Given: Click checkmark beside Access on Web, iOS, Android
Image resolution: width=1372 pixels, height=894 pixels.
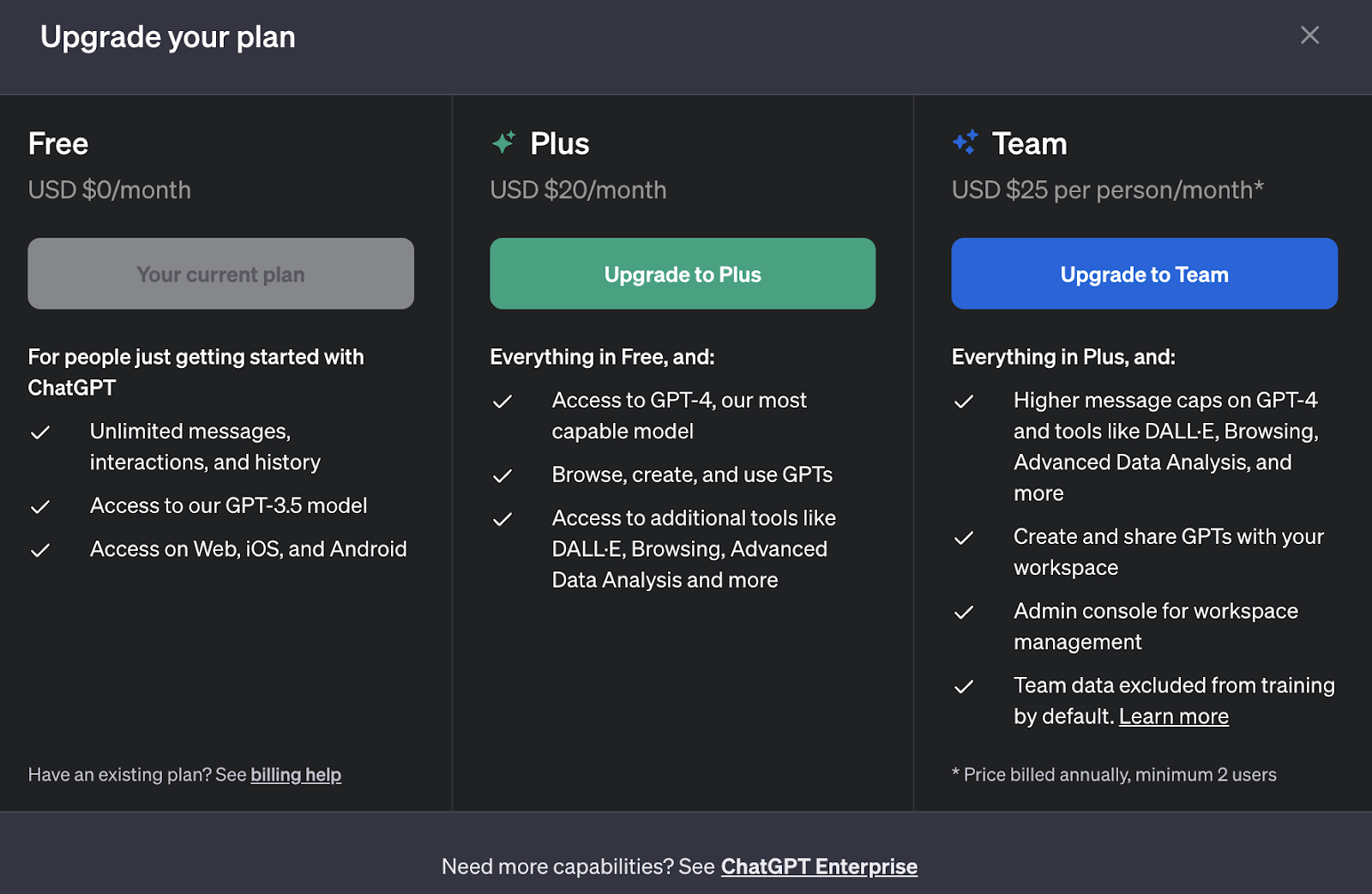Looking at the screenshot, I should click(x=40, y=551).
